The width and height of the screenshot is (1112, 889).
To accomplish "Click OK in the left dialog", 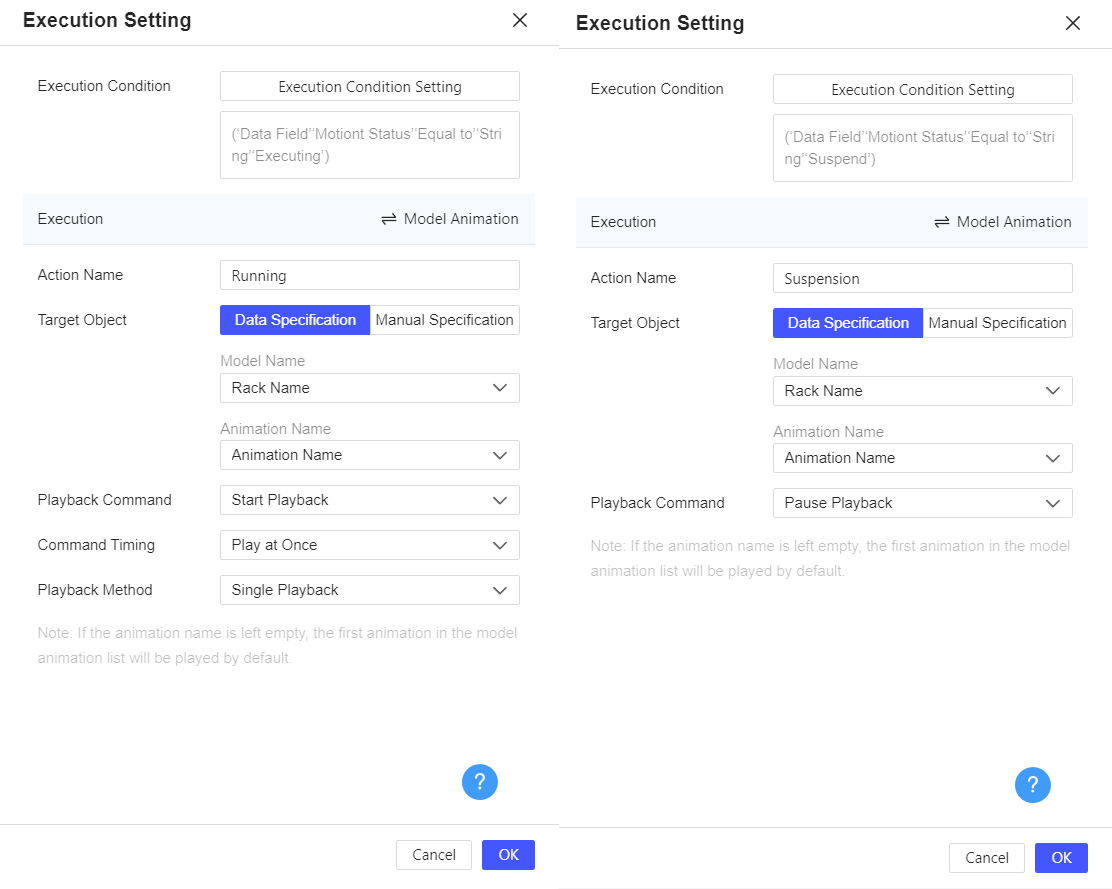I will click(x=508, y=855).
